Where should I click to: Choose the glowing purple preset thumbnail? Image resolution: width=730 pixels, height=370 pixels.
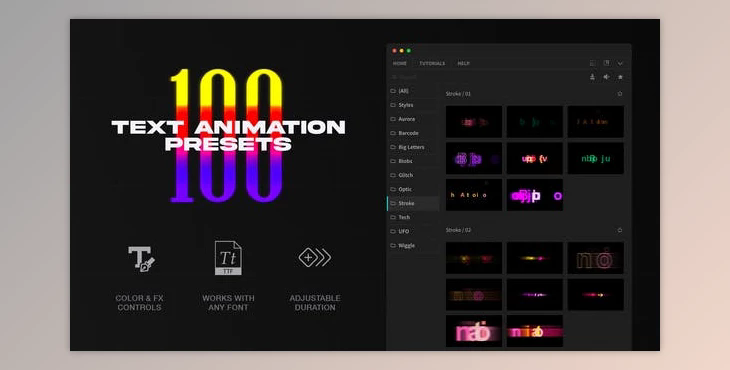(474, 158)
